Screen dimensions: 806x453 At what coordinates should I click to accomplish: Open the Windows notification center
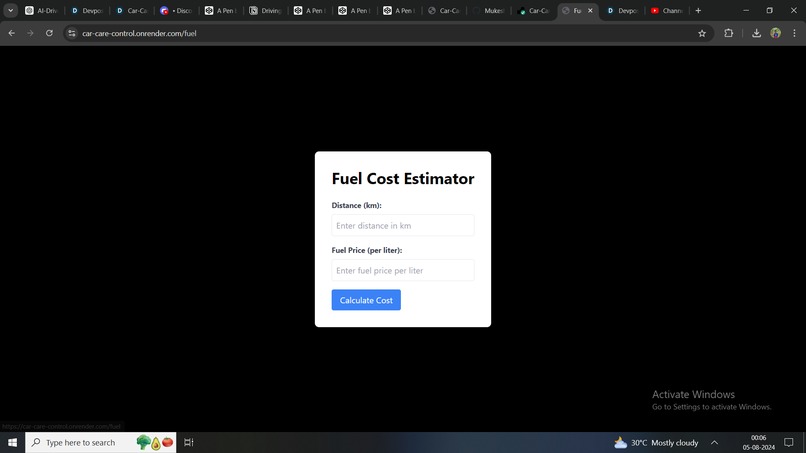(x=789, y=442)
